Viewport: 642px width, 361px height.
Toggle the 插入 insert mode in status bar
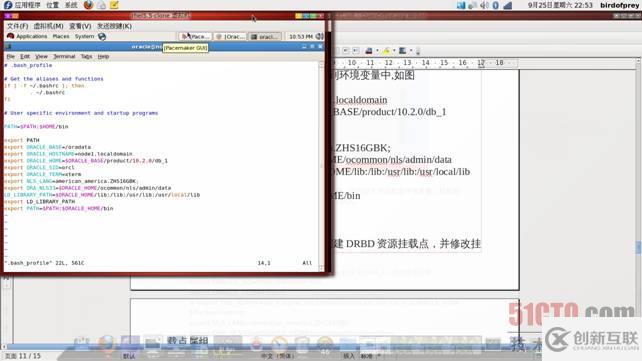(x=349, y=356)
